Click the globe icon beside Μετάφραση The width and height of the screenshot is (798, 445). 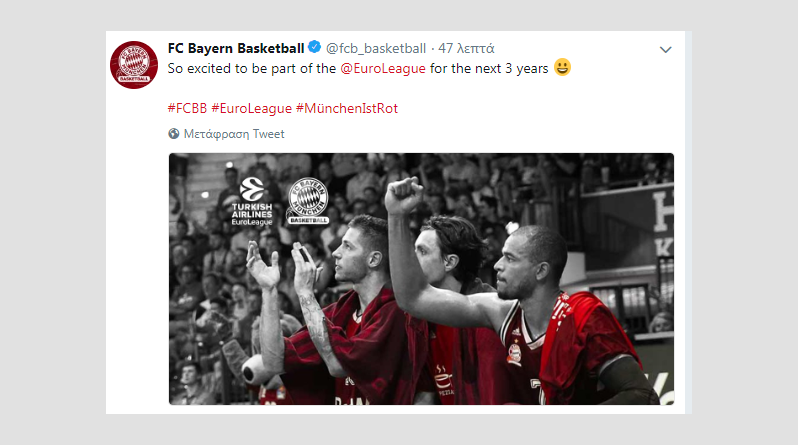pos(174,134)
